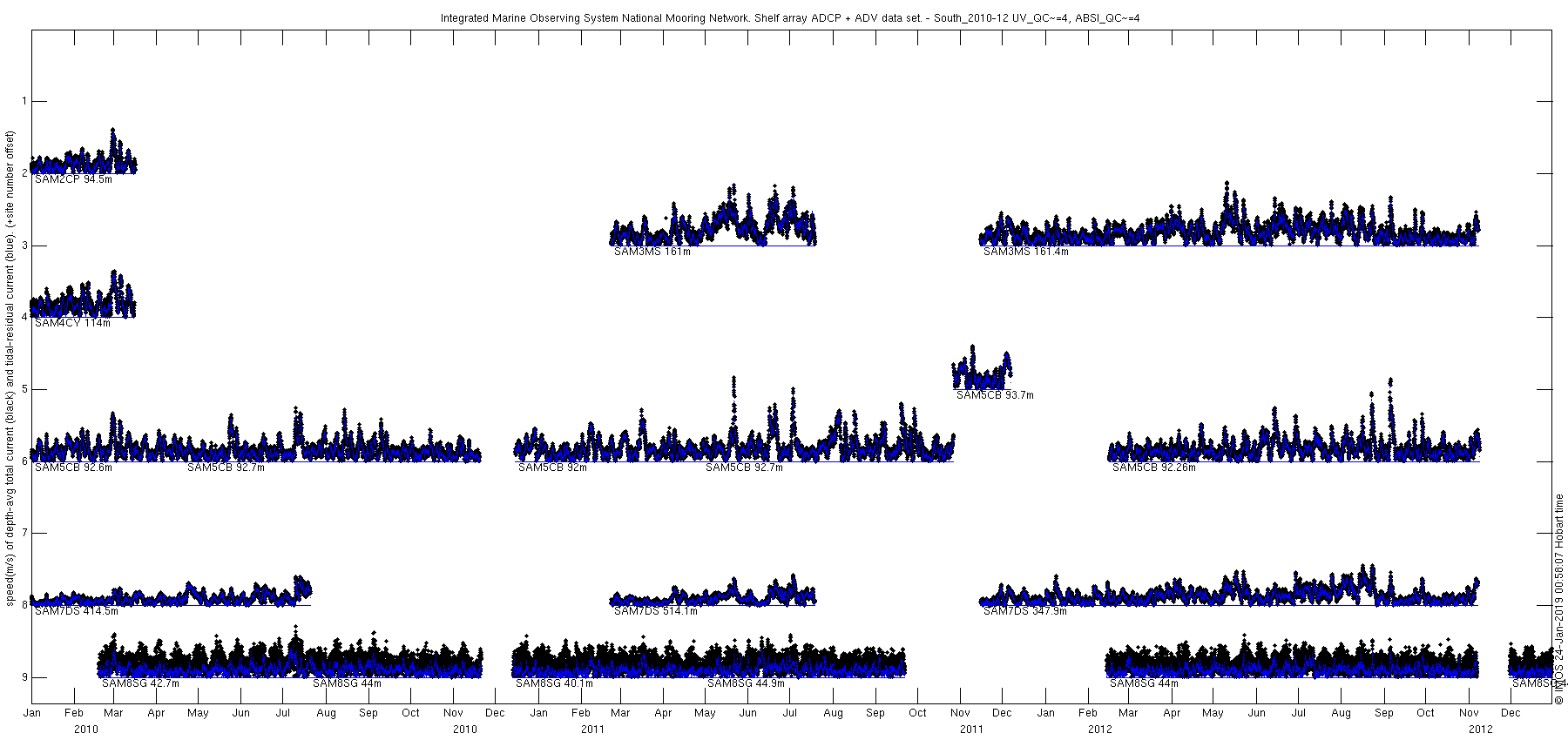The image size is (1568, 740).
Task: Click the 'SAM7DS 414.5m' label
Action: 77,611
